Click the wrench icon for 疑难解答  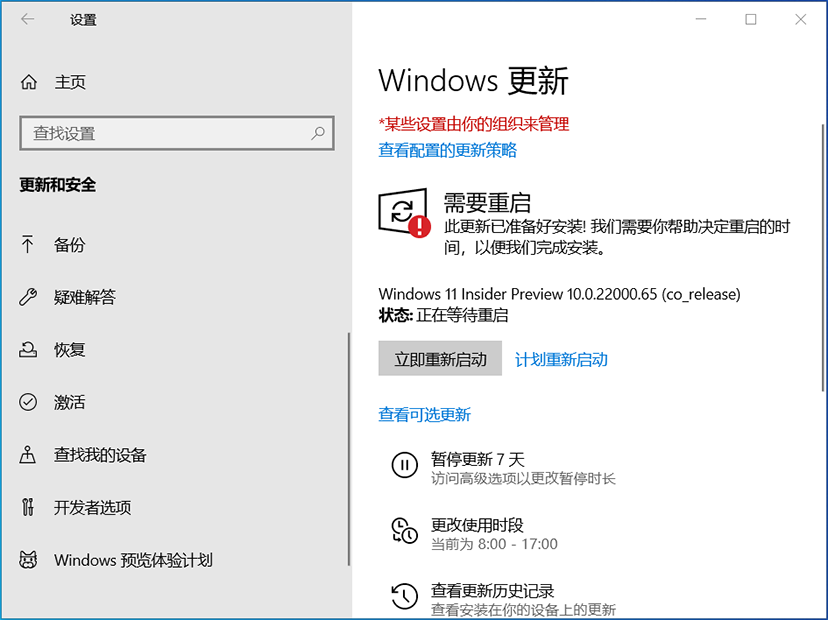(28, 297)
